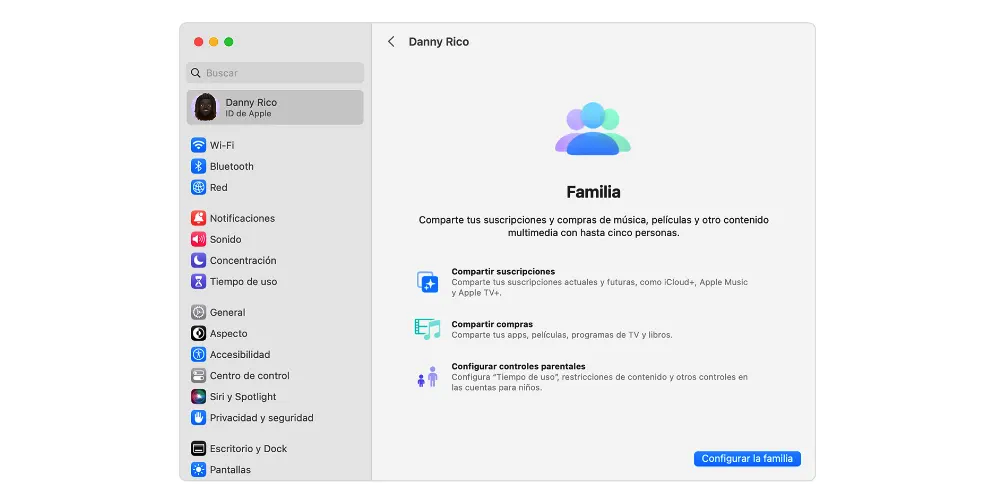
Task: Open the Privacidad y seguridad label
Action: click(261, 418)
